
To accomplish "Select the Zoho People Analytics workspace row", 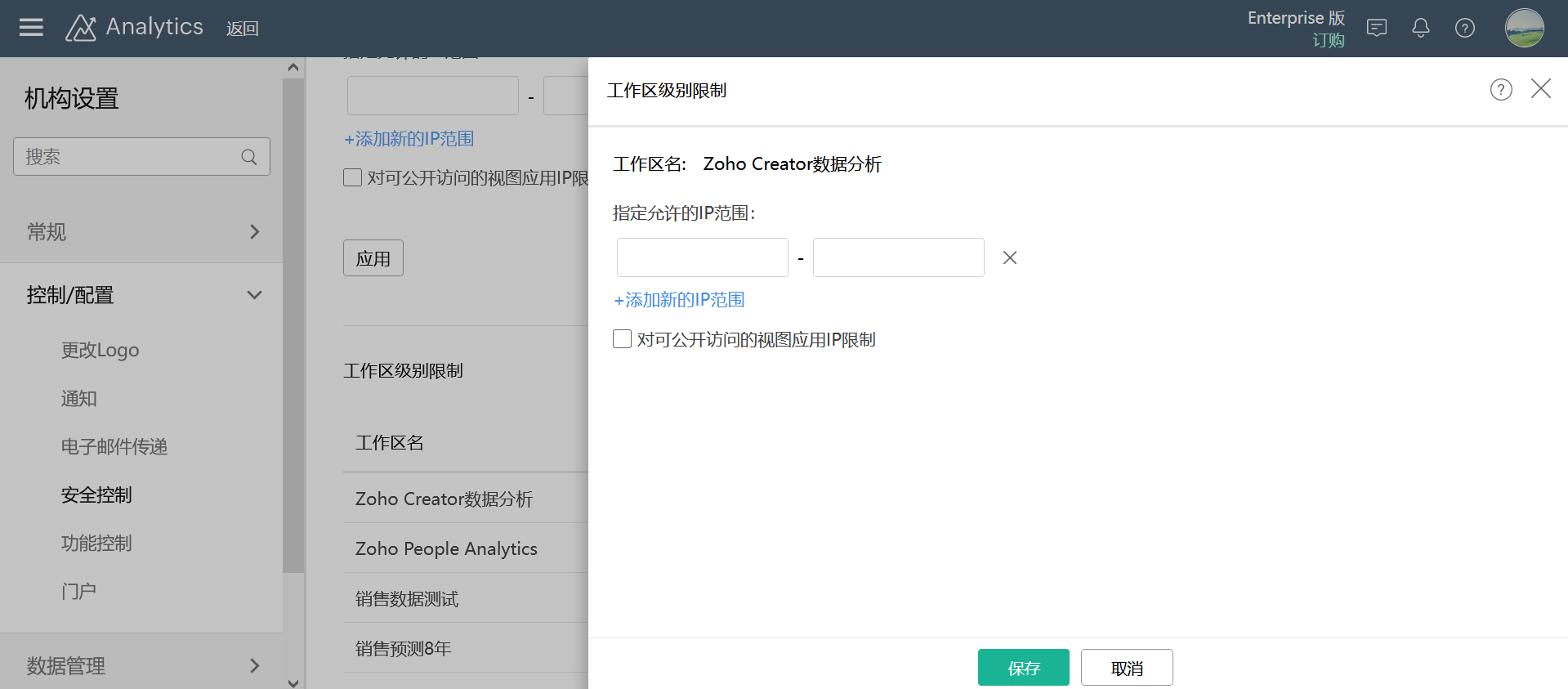I will pos(466,548).
